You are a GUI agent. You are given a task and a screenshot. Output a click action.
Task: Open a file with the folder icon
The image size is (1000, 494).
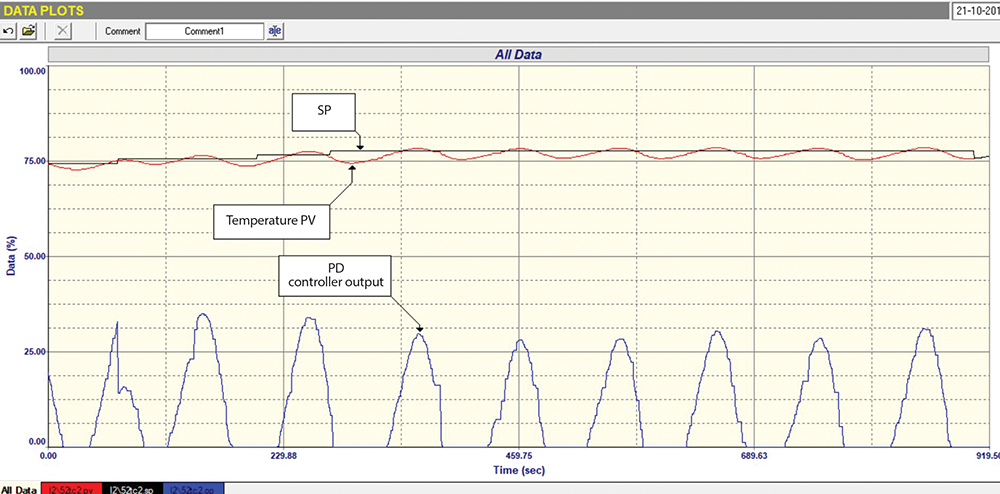pyautogui.click(x=29, y=31)
